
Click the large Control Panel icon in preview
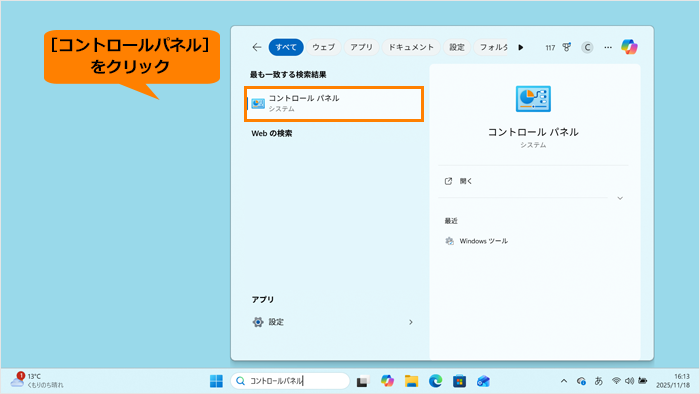[x=533, y=99]
